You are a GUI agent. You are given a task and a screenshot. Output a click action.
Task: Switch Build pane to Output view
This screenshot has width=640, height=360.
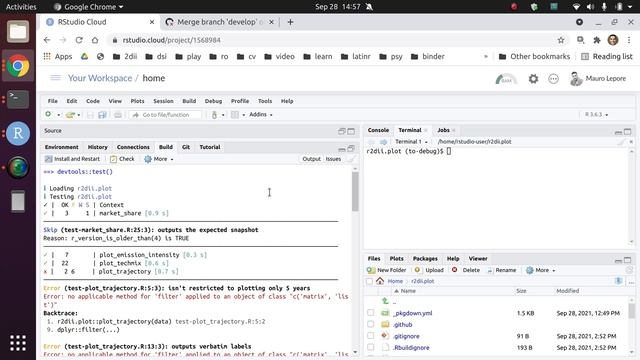point(311,159)
